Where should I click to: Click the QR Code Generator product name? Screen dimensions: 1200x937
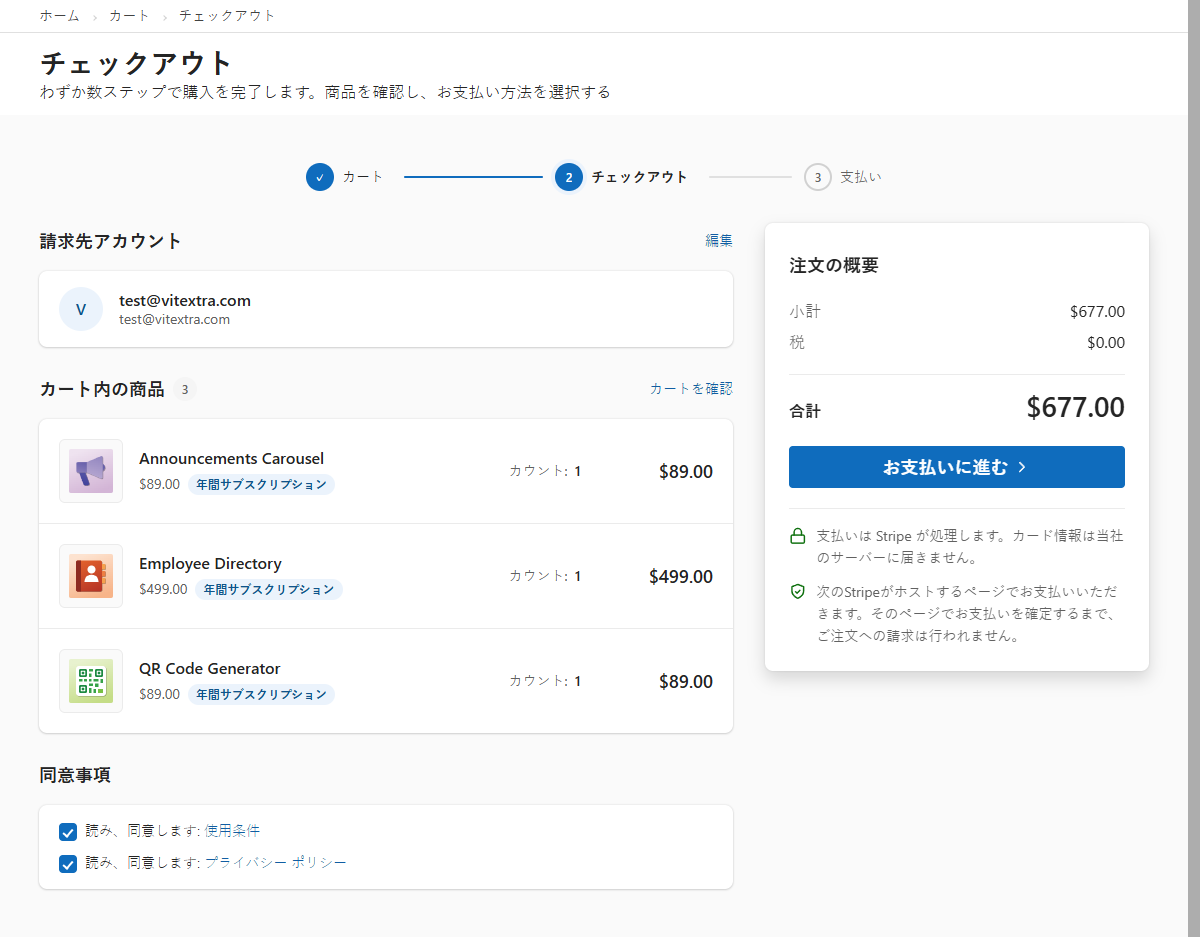coord(210,668)
